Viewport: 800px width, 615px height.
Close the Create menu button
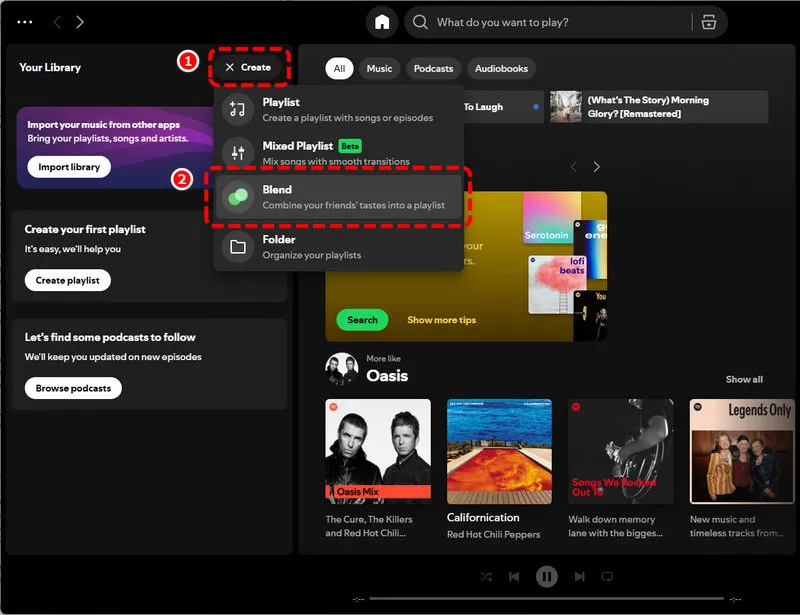point(248,67)
